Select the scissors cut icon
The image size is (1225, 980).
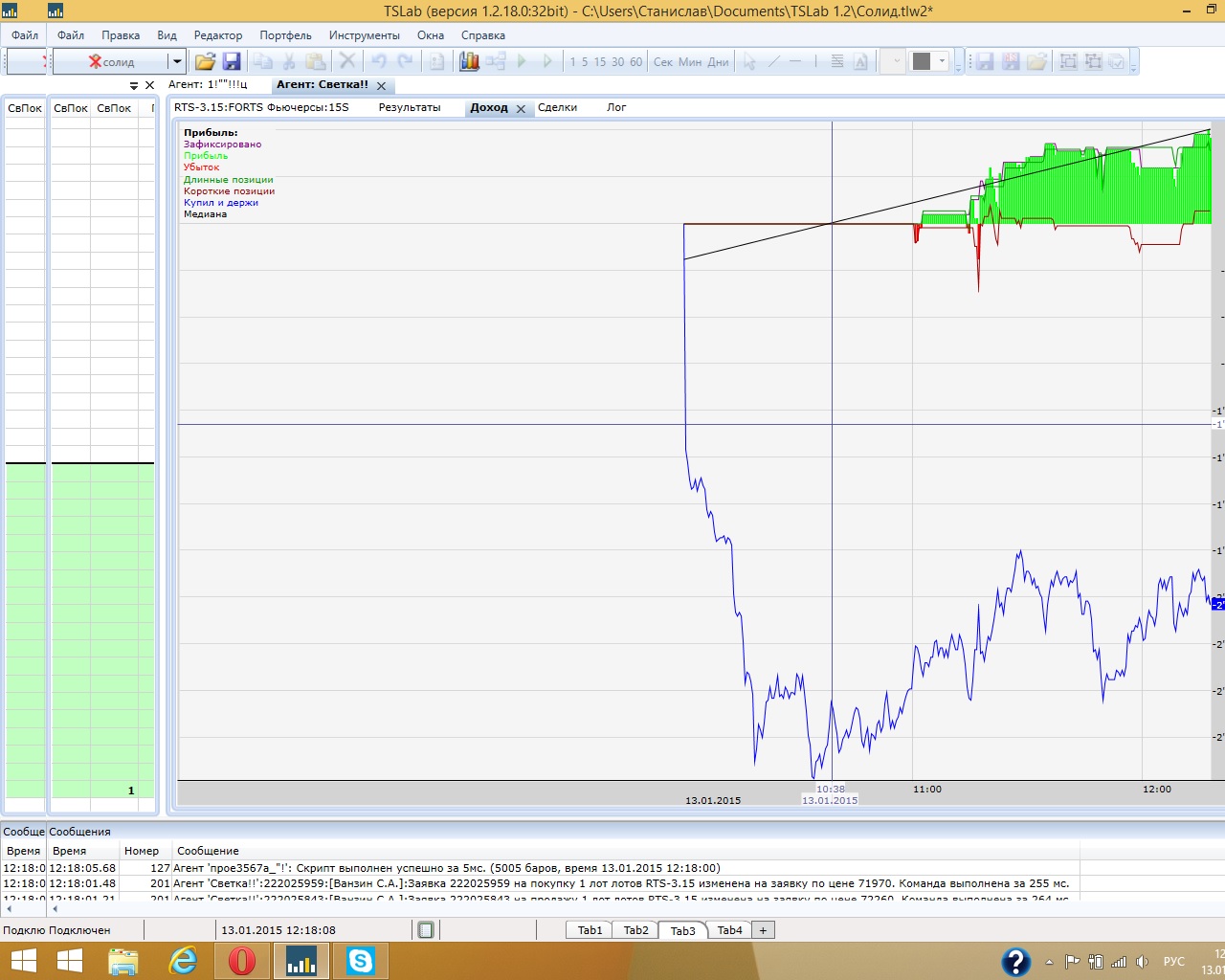[x=288, y=61]
